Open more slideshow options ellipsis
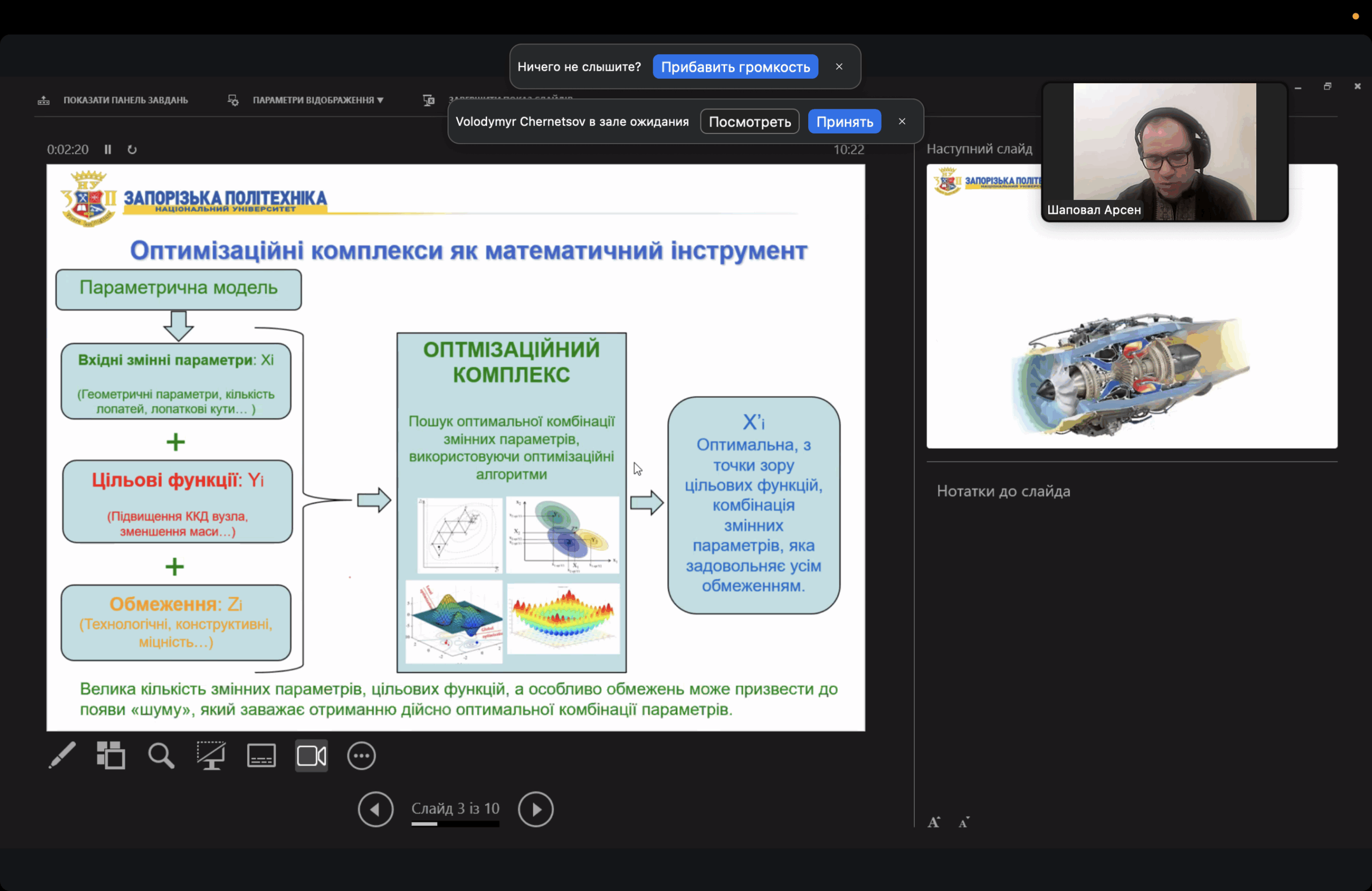1372x891 pixels. coord(361,755)
